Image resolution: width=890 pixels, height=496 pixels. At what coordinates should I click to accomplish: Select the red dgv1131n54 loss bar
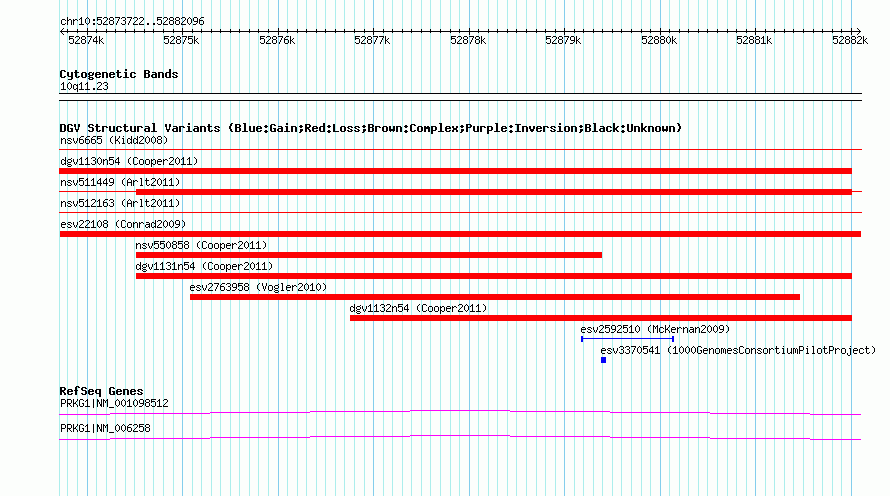tap(494, 276)
